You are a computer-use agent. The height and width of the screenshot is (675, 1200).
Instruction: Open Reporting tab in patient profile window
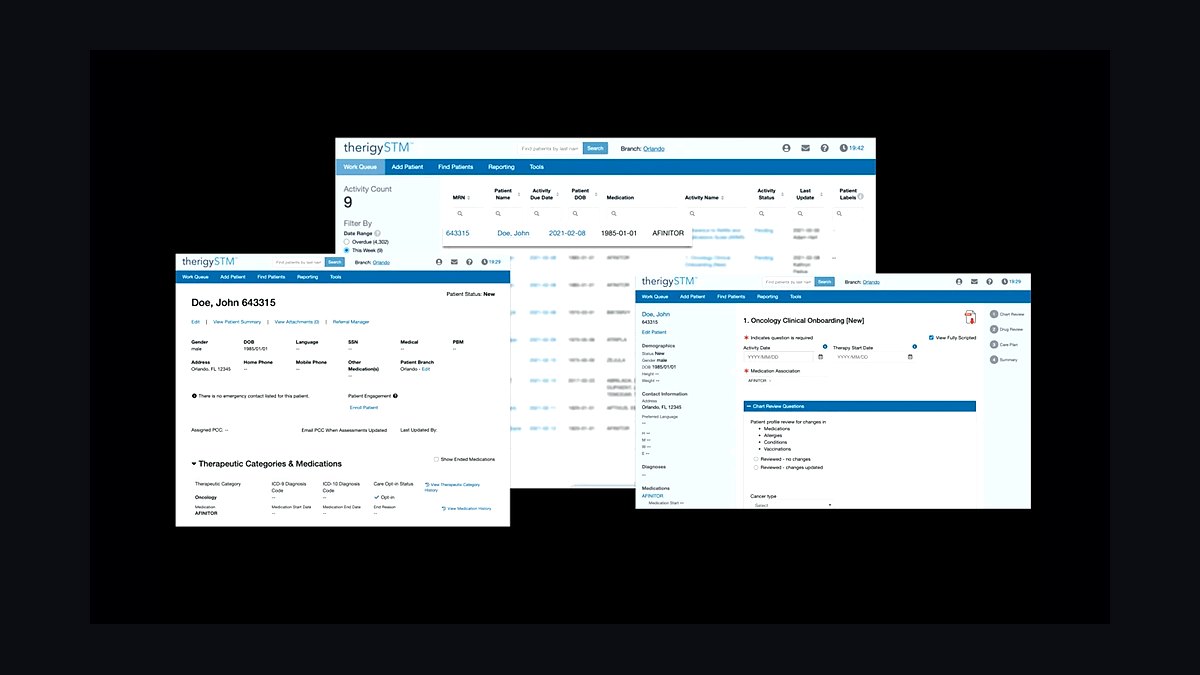pyautogui.click(x=308, y=277)
